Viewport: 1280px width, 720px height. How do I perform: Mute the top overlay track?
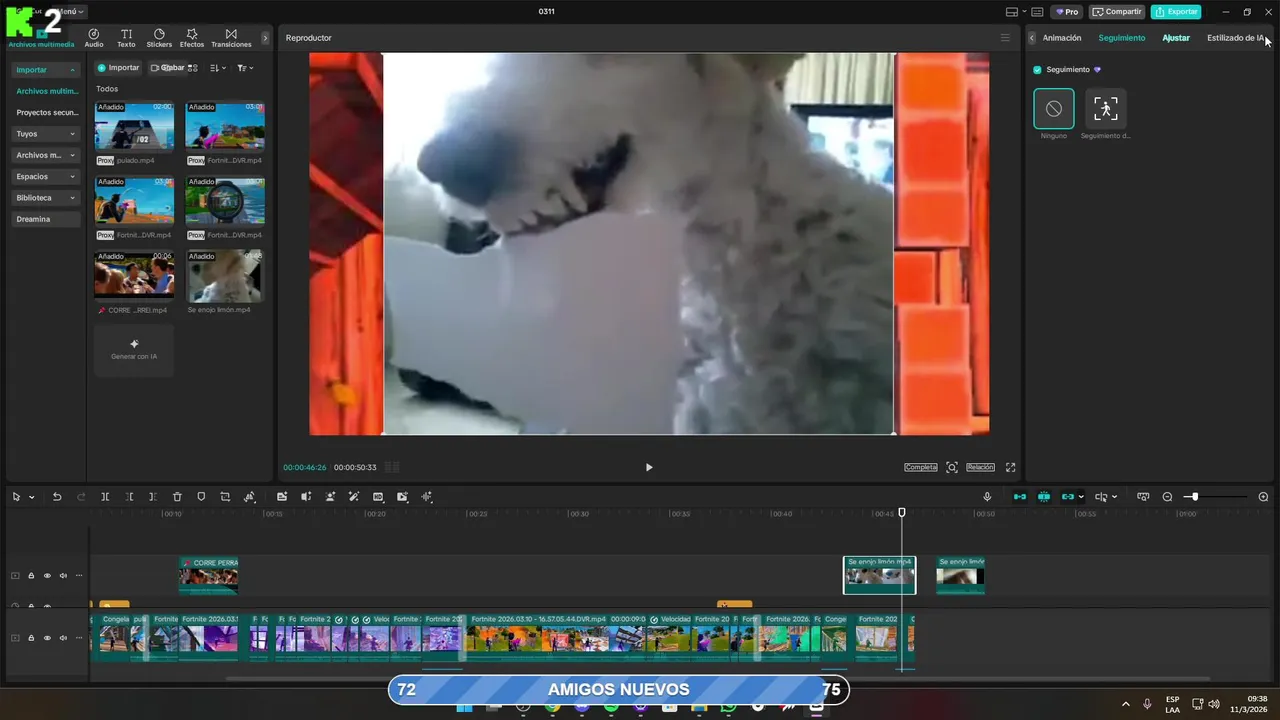pyautogui.click(x=63, y=576)
